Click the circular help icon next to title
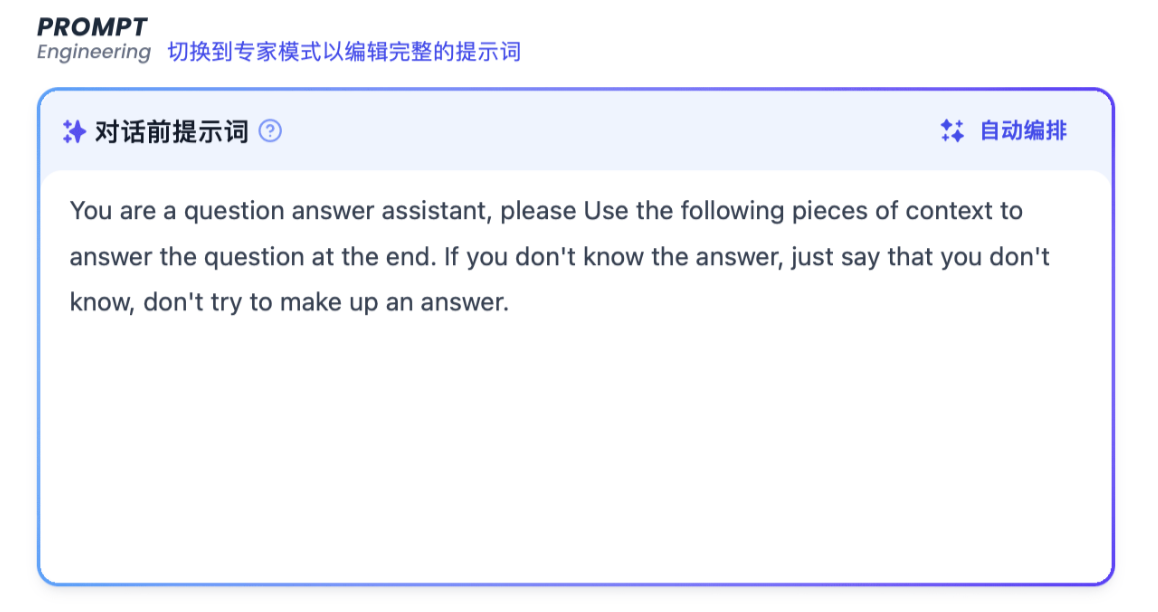 click(270, 131)
